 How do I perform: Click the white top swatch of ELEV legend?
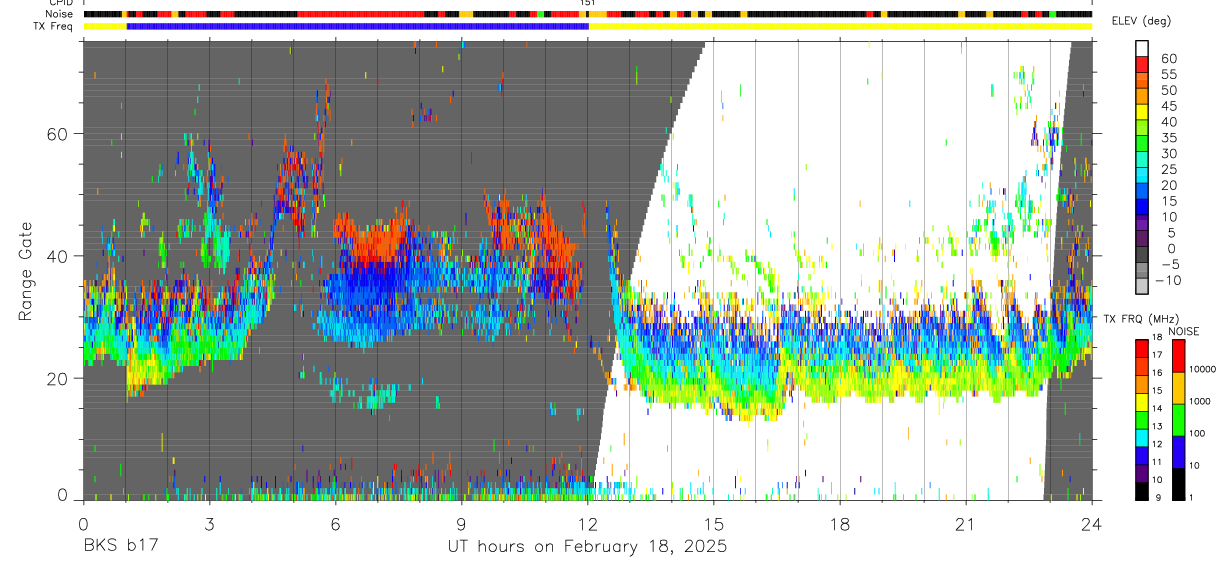(1142, 50)
